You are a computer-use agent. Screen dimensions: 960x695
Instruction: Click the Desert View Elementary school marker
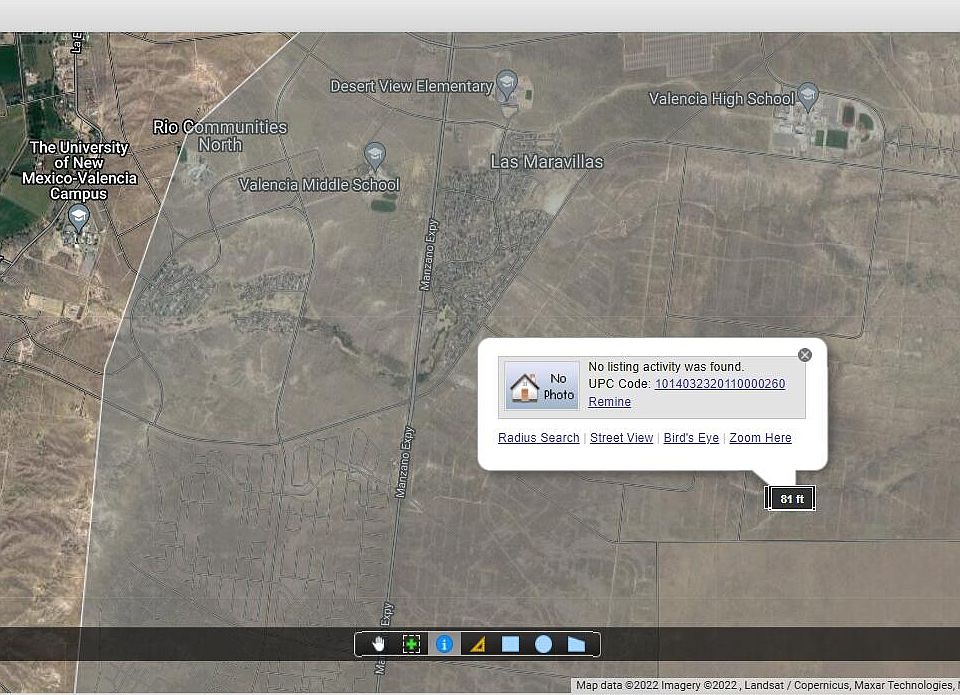[507, 85]
